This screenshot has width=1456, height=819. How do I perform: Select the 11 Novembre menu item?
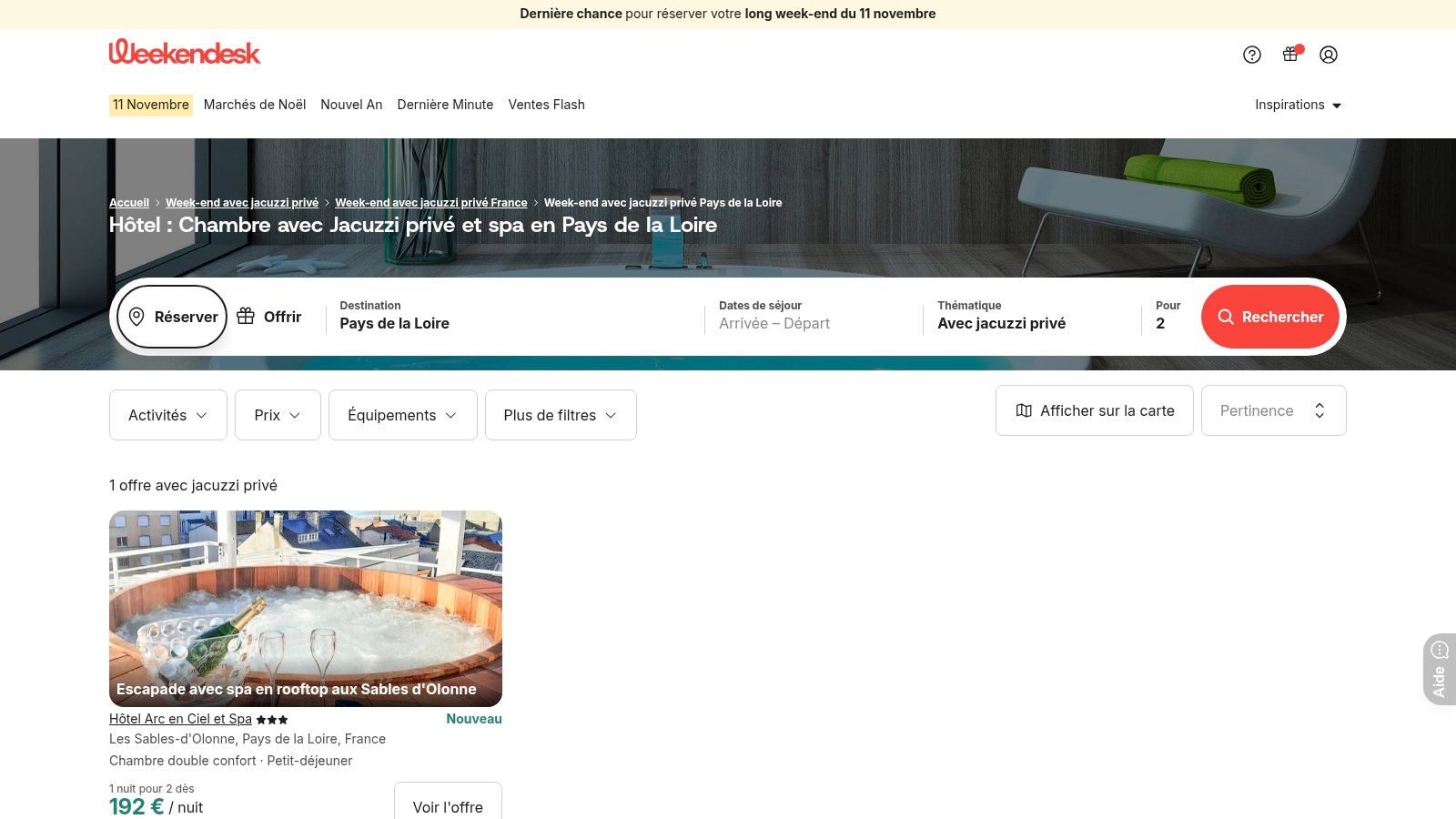pyautogui.click(x=151, y=105)
